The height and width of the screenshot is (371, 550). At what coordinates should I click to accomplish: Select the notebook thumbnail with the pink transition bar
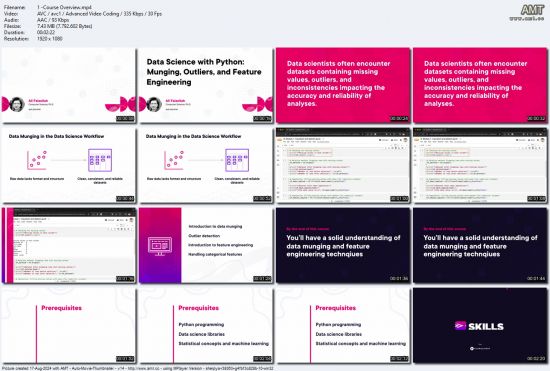pos(69,245)
